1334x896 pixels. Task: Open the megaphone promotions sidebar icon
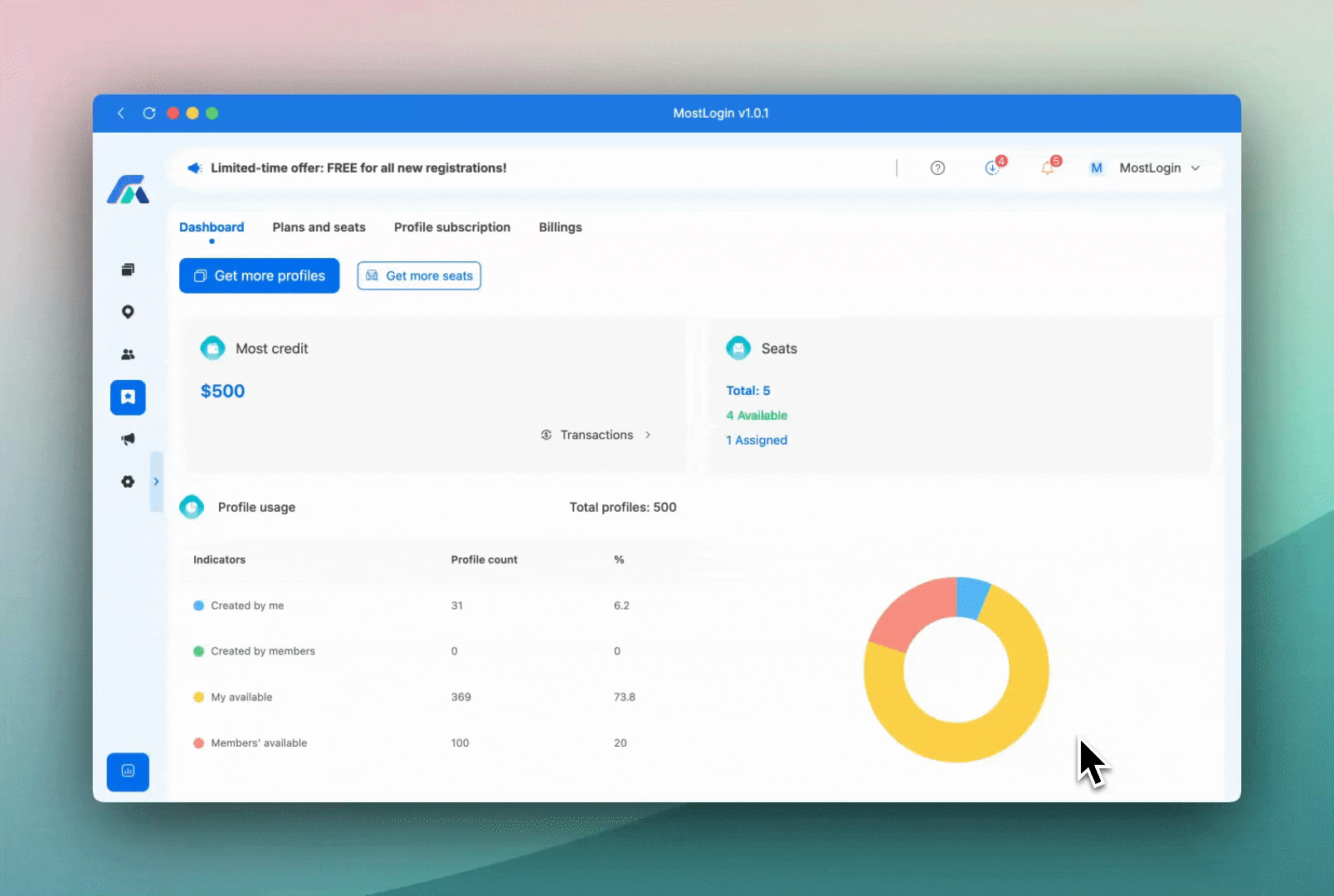[x=128, y=439]
